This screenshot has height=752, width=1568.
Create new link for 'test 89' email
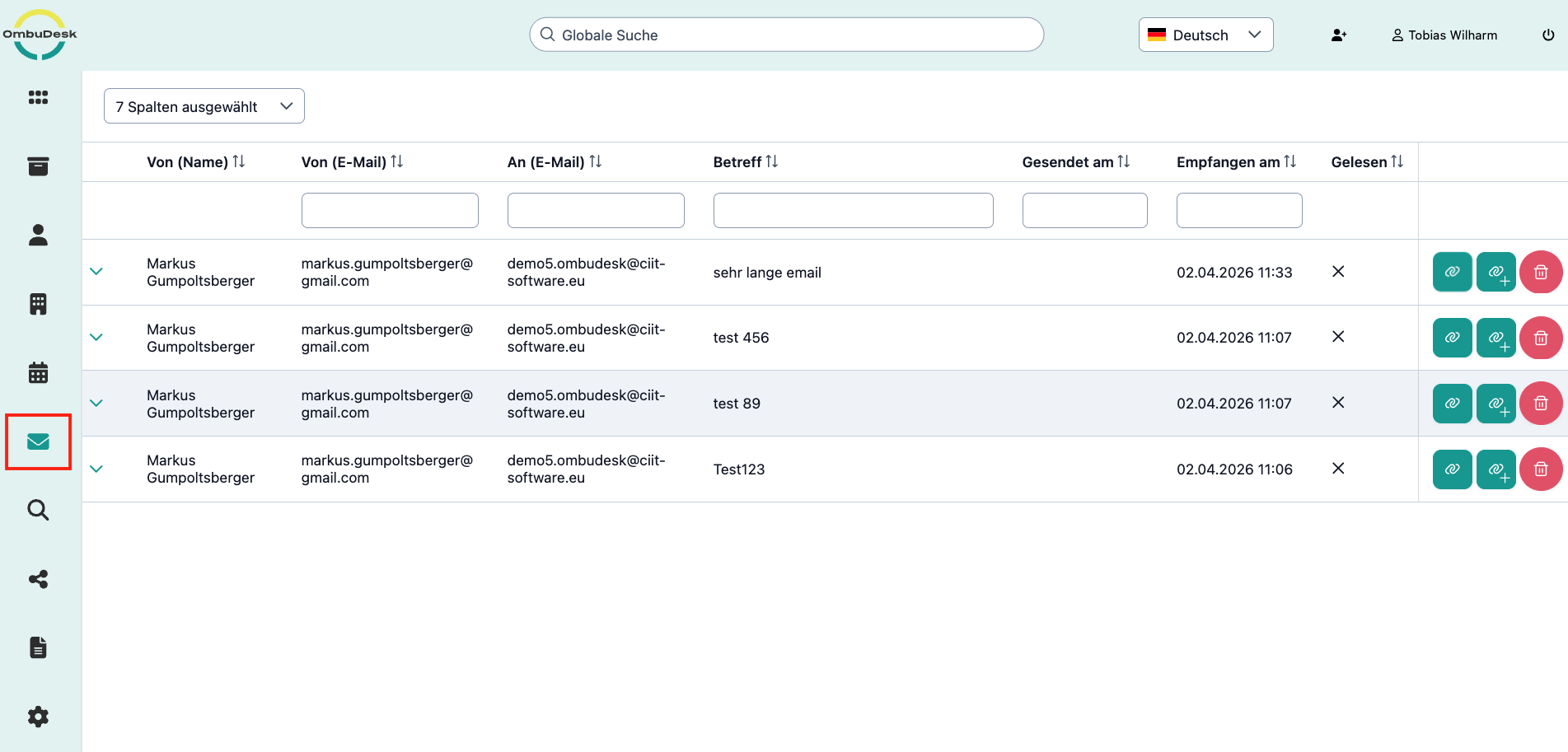tap(1496, 404)
